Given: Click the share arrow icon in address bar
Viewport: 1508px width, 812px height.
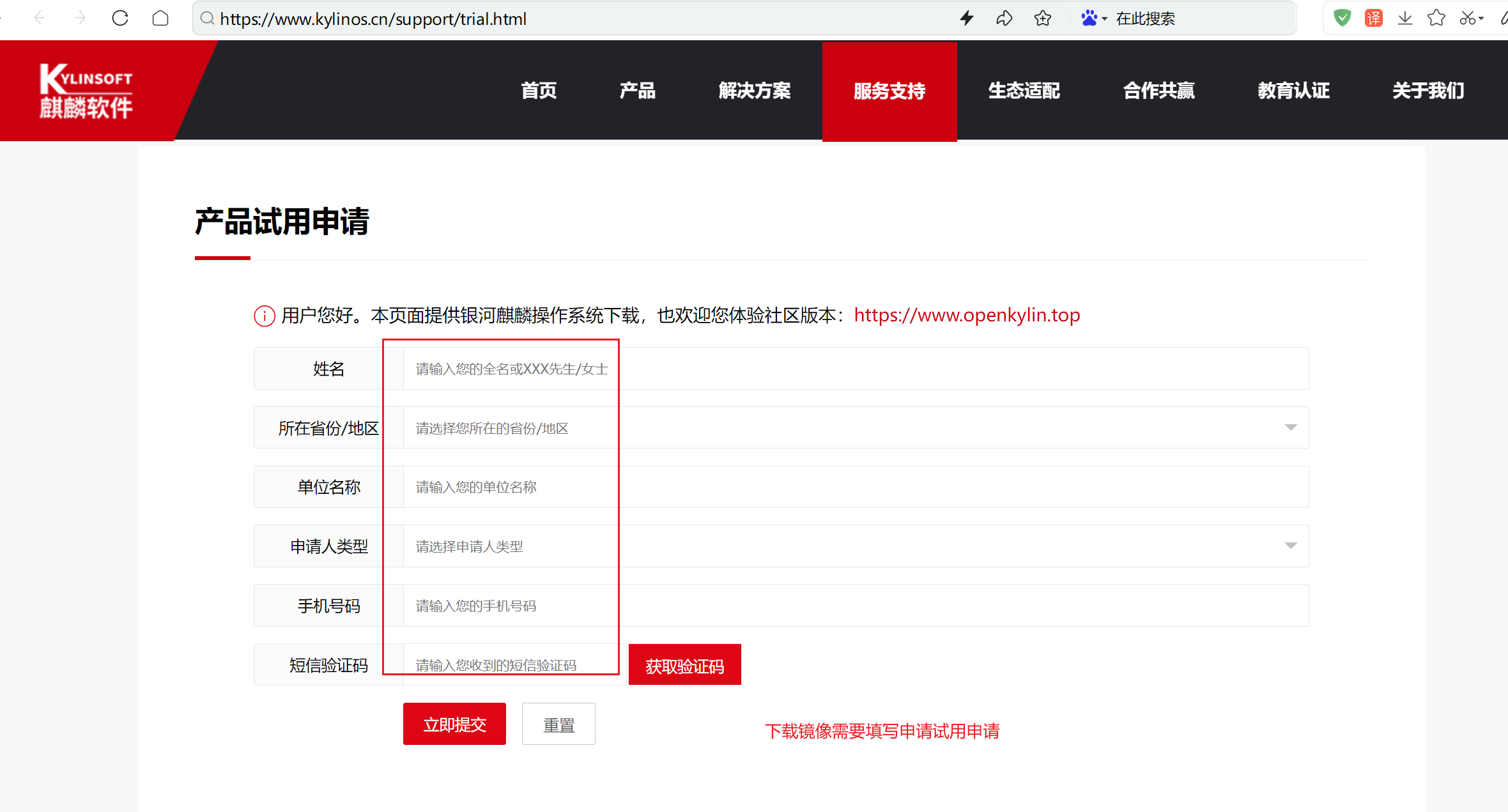Looking at the screenshot, I should [x=1004, y=19].
